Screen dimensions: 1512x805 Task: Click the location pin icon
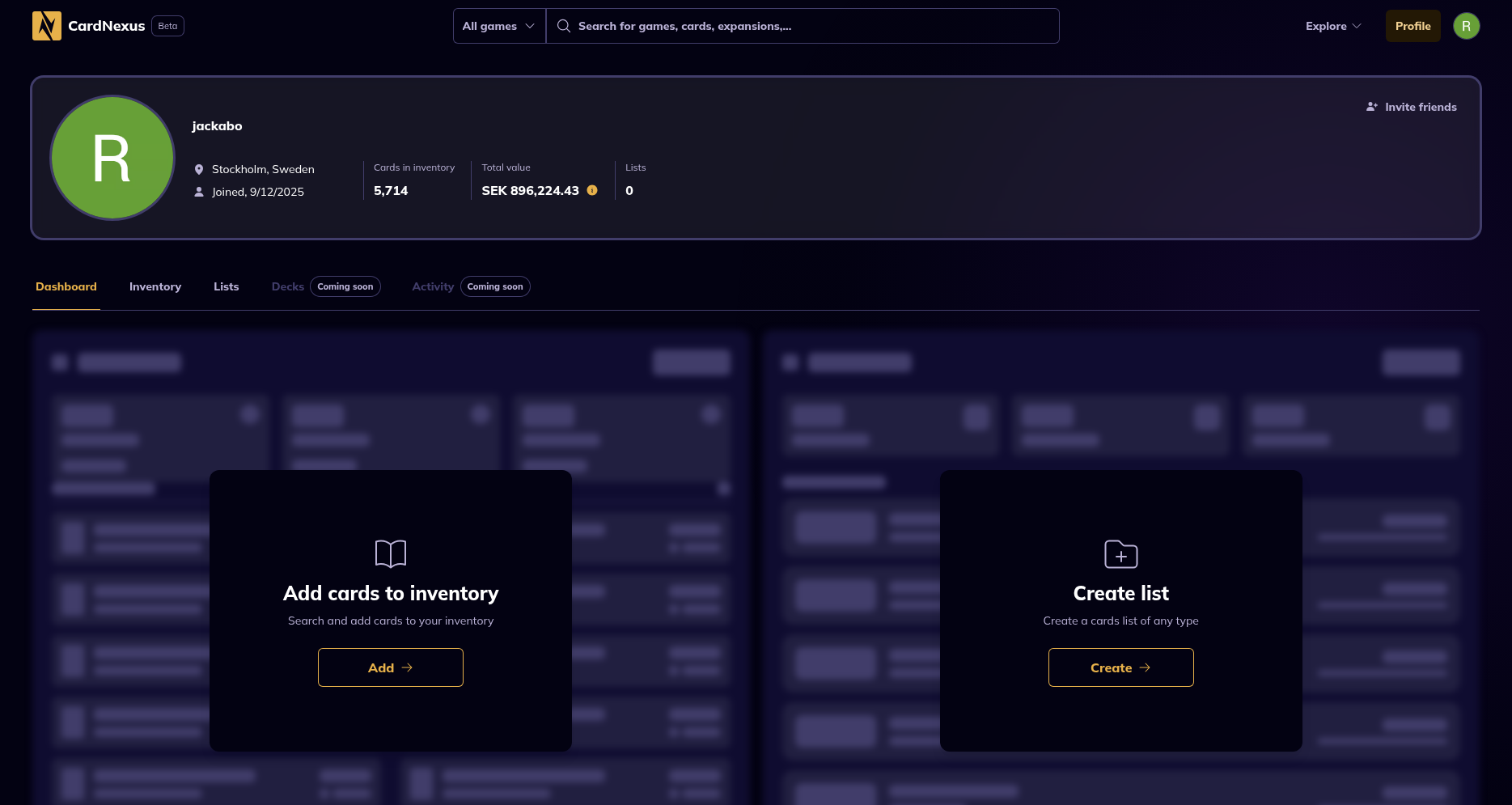click(199, 169)
